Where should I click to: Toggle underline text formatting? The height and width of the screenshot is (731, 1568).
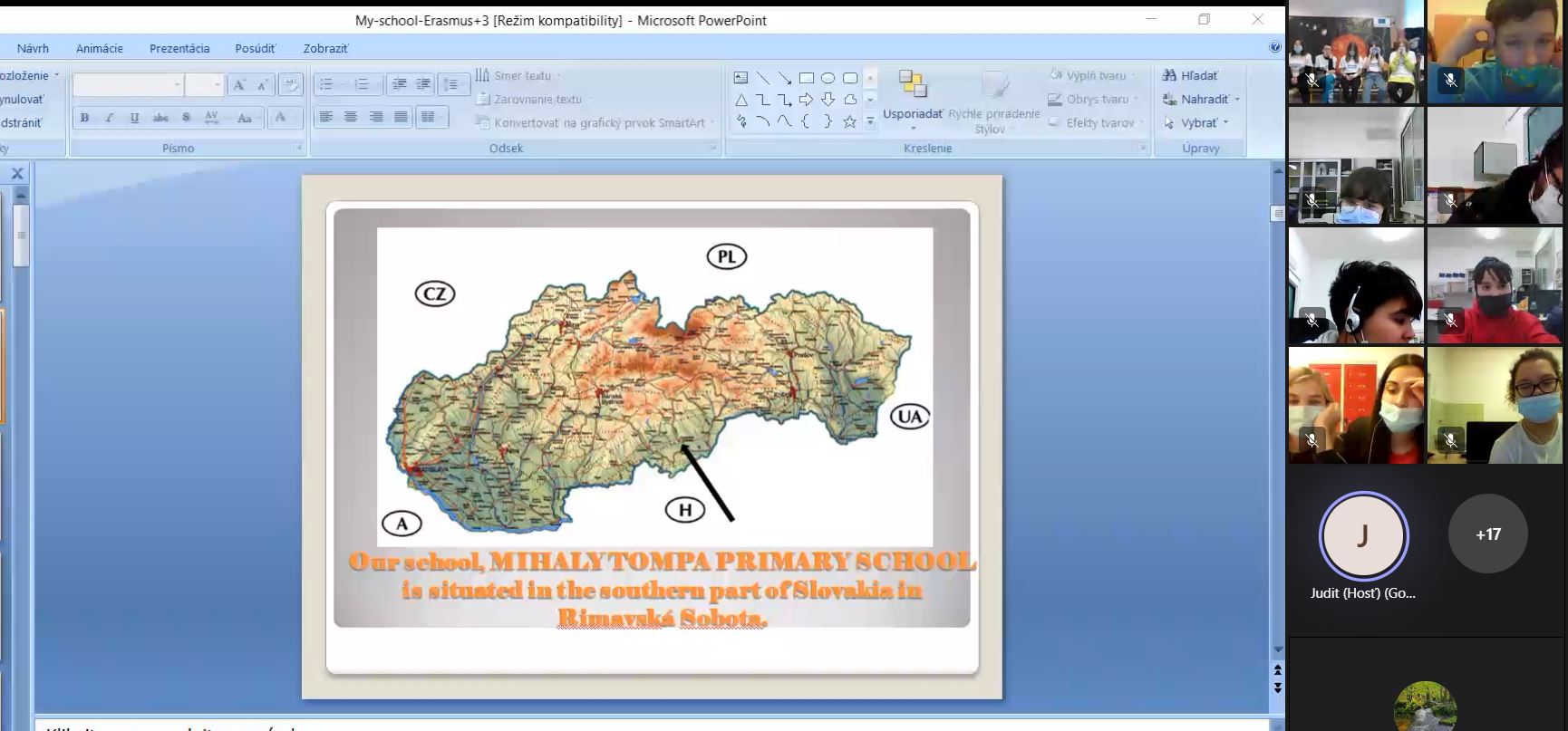click(134, 118)
